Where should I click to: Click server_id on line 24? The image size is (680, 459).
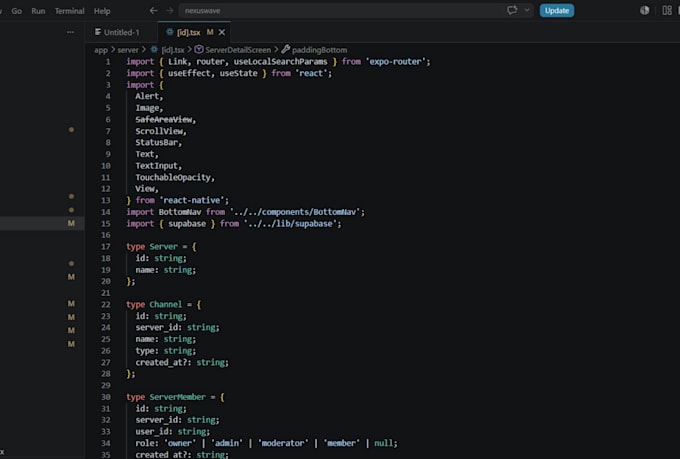click(x=157, y=328)
